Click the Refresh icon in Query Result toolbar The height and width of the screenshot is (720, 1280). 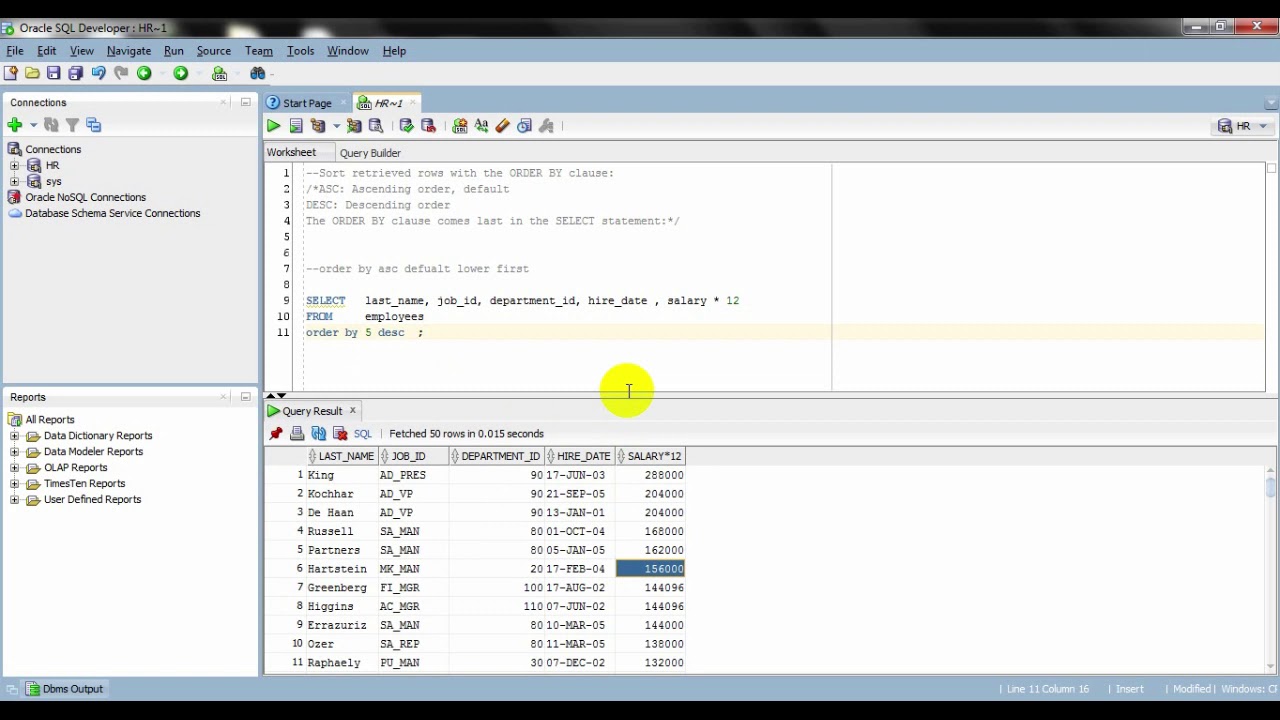click(319, 434)
